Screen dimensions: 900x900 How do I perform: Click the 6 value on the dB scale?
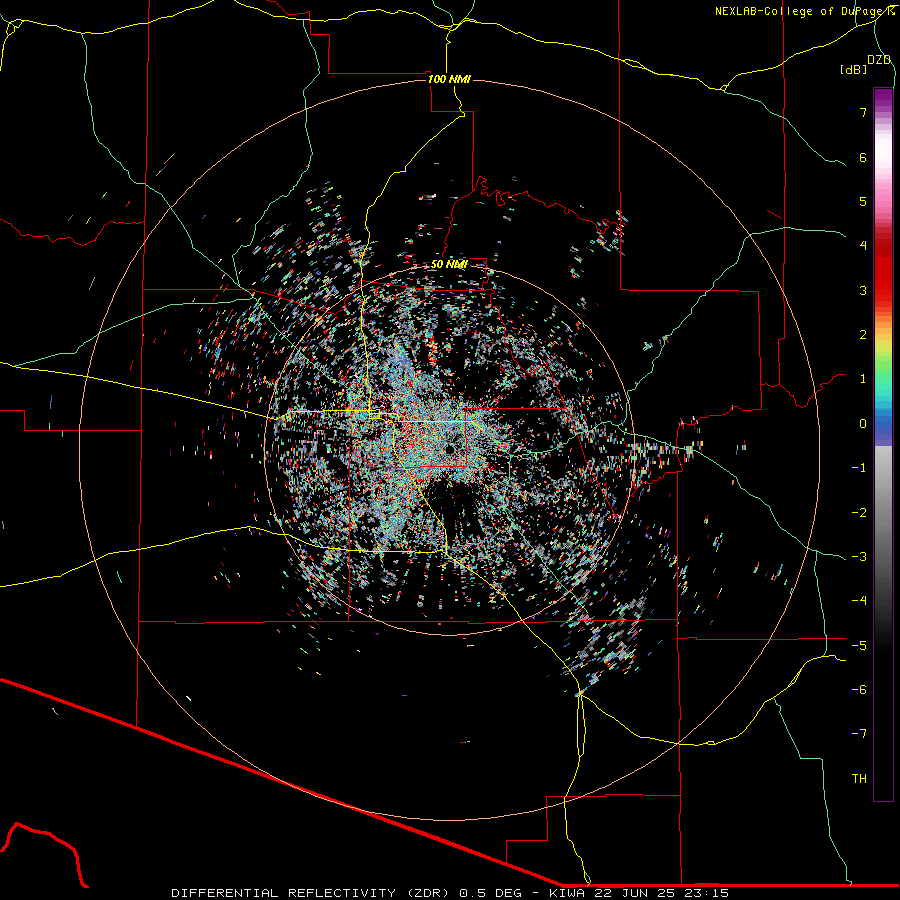863,157
